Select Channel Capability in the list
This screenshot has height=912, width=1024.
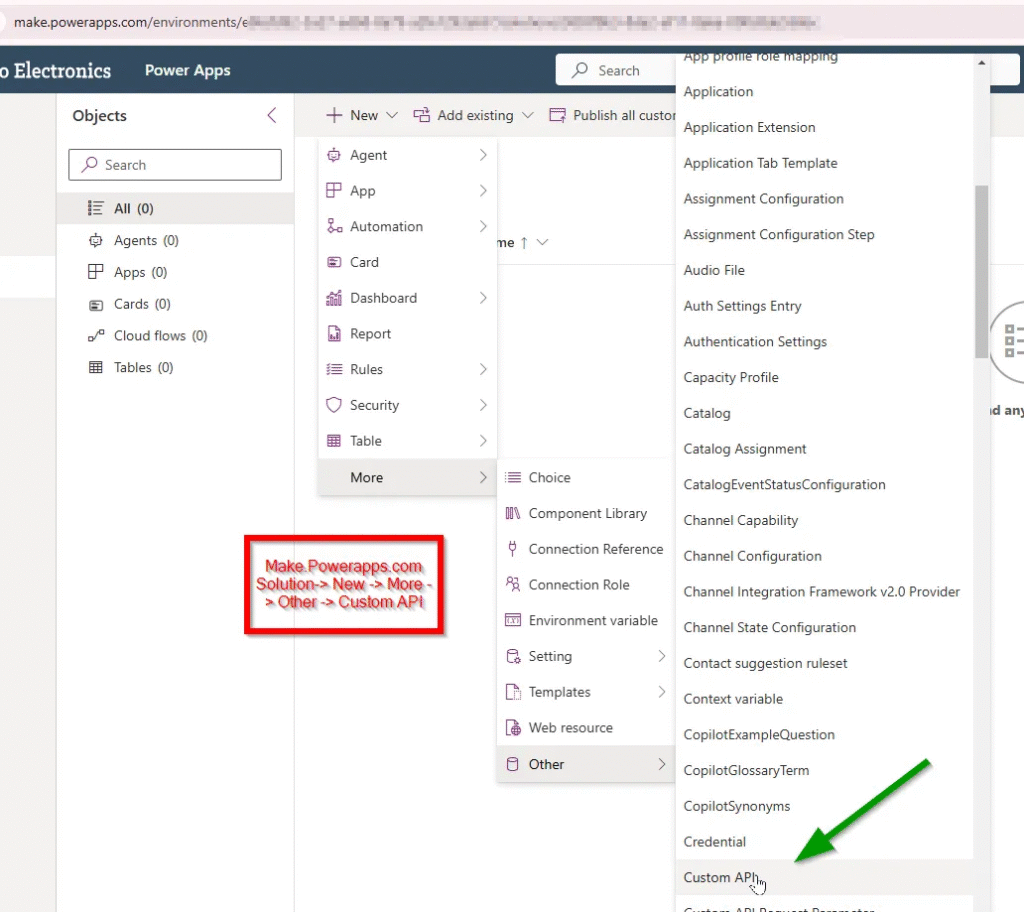(x=741, y=521)
